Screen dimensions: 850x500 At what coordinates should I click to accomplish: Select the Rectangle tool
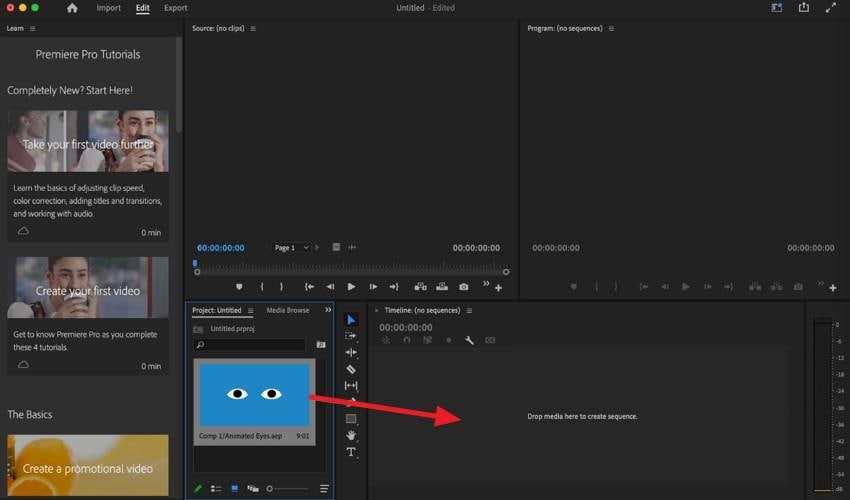tap(351, 419)
